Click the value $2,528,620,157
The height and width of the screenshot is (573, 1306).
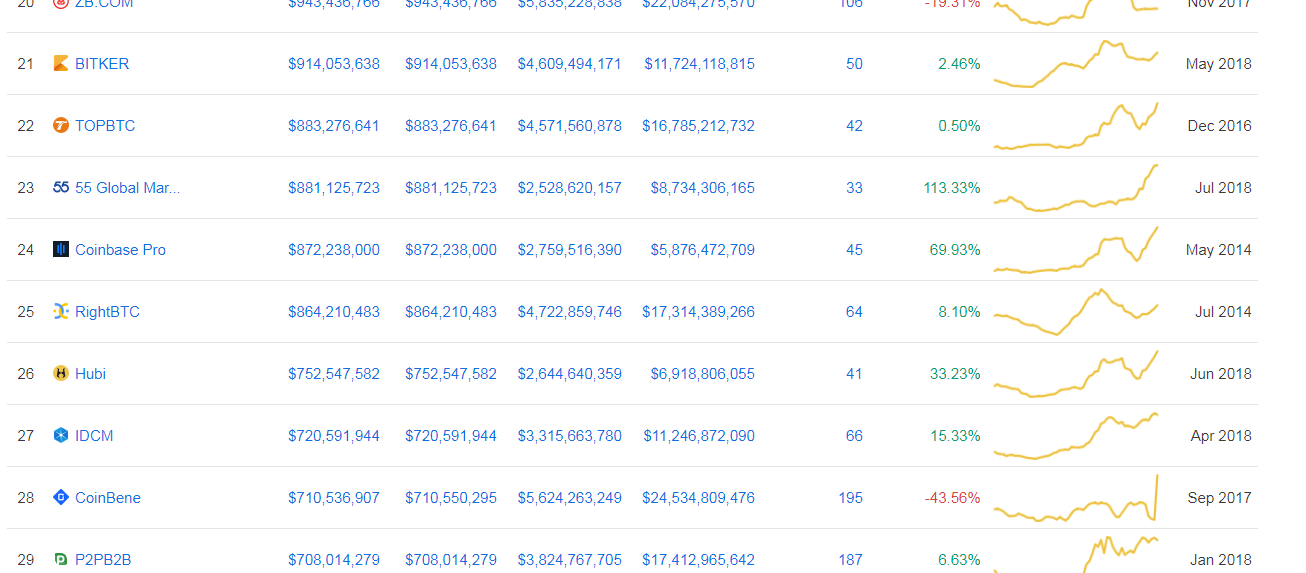[569, 188]
